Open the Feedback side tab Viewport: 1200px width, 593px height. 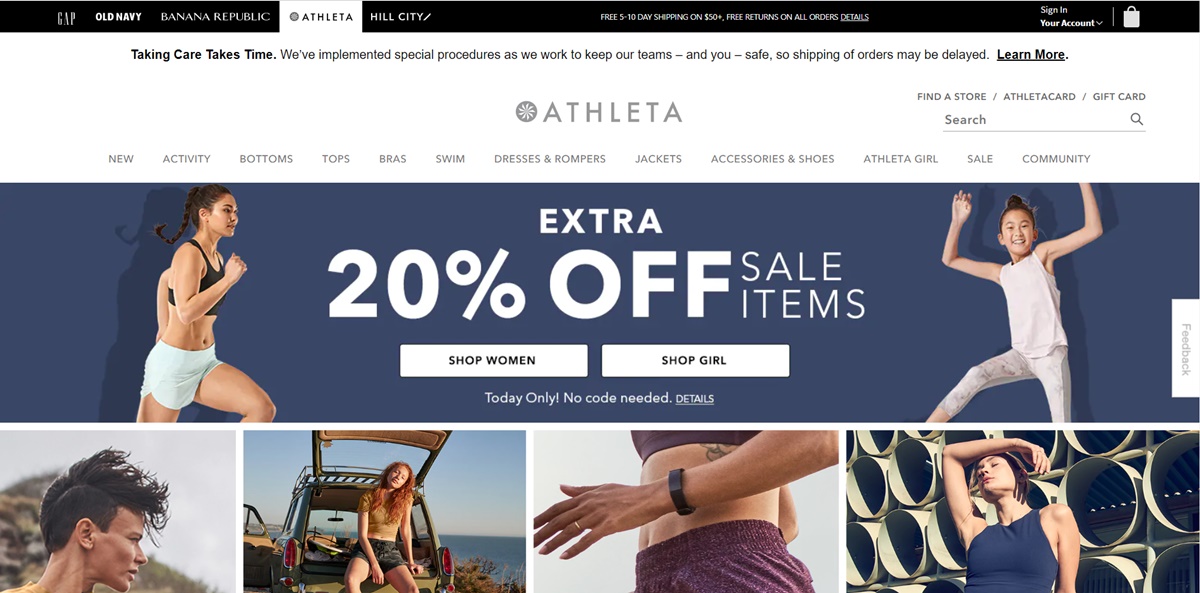[x=1186, y=348]
